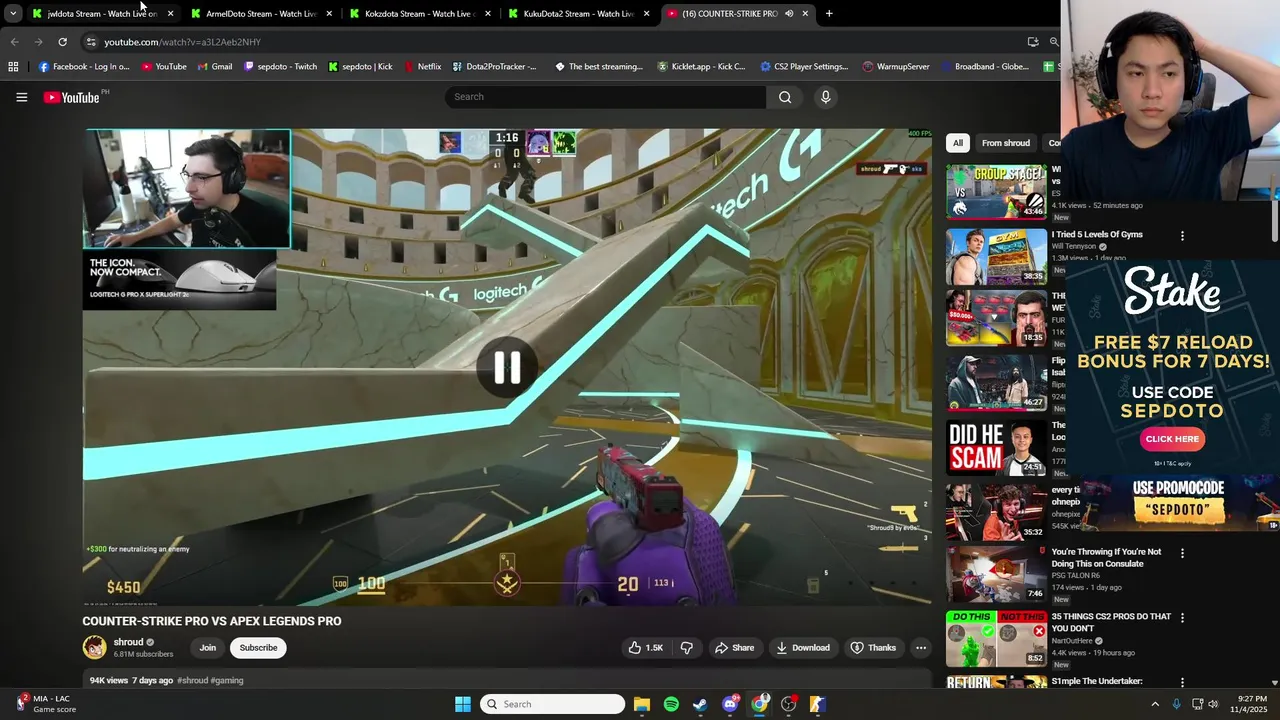Click the address bar URL
1280x720 pixels.
[182, 42]
